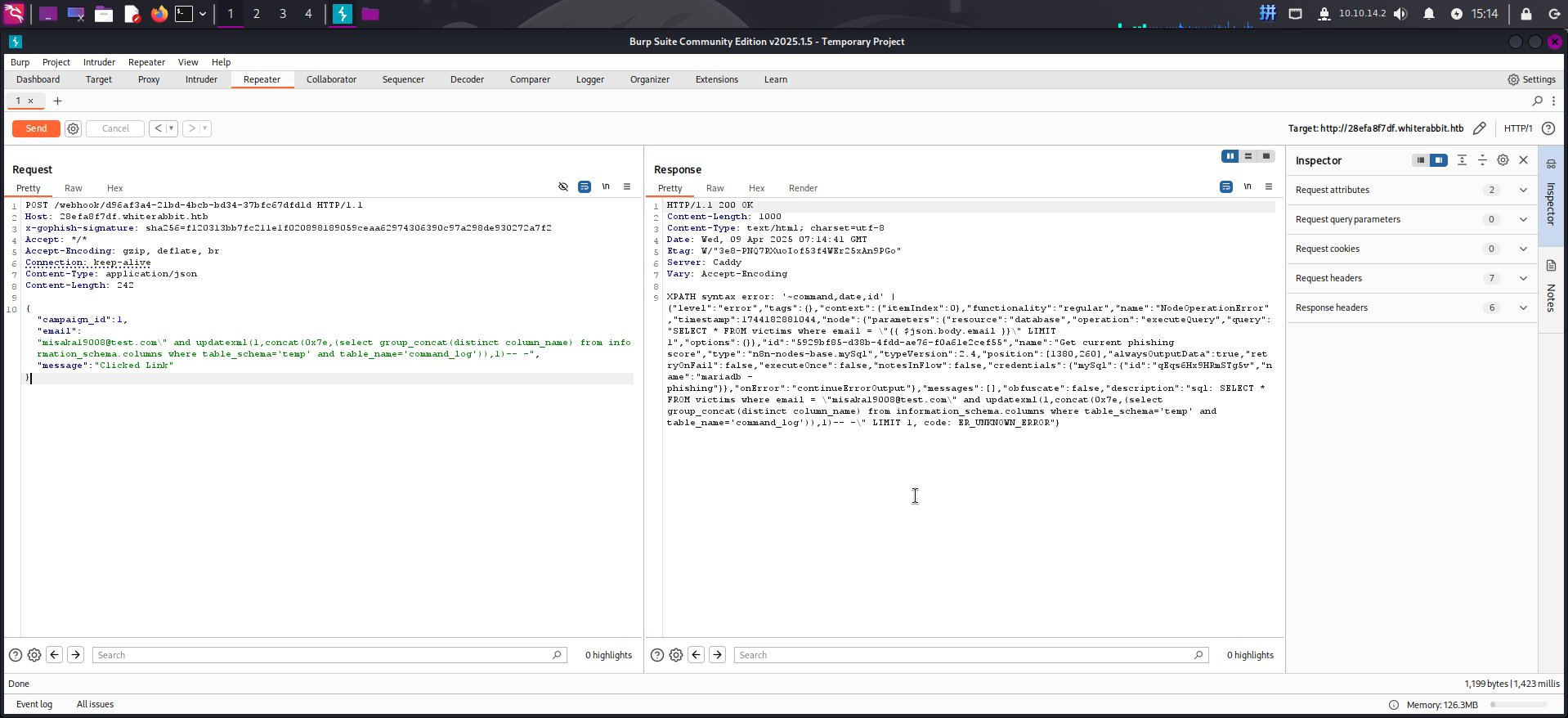
Task: Open the Project menu
Action: coord(56,62)
